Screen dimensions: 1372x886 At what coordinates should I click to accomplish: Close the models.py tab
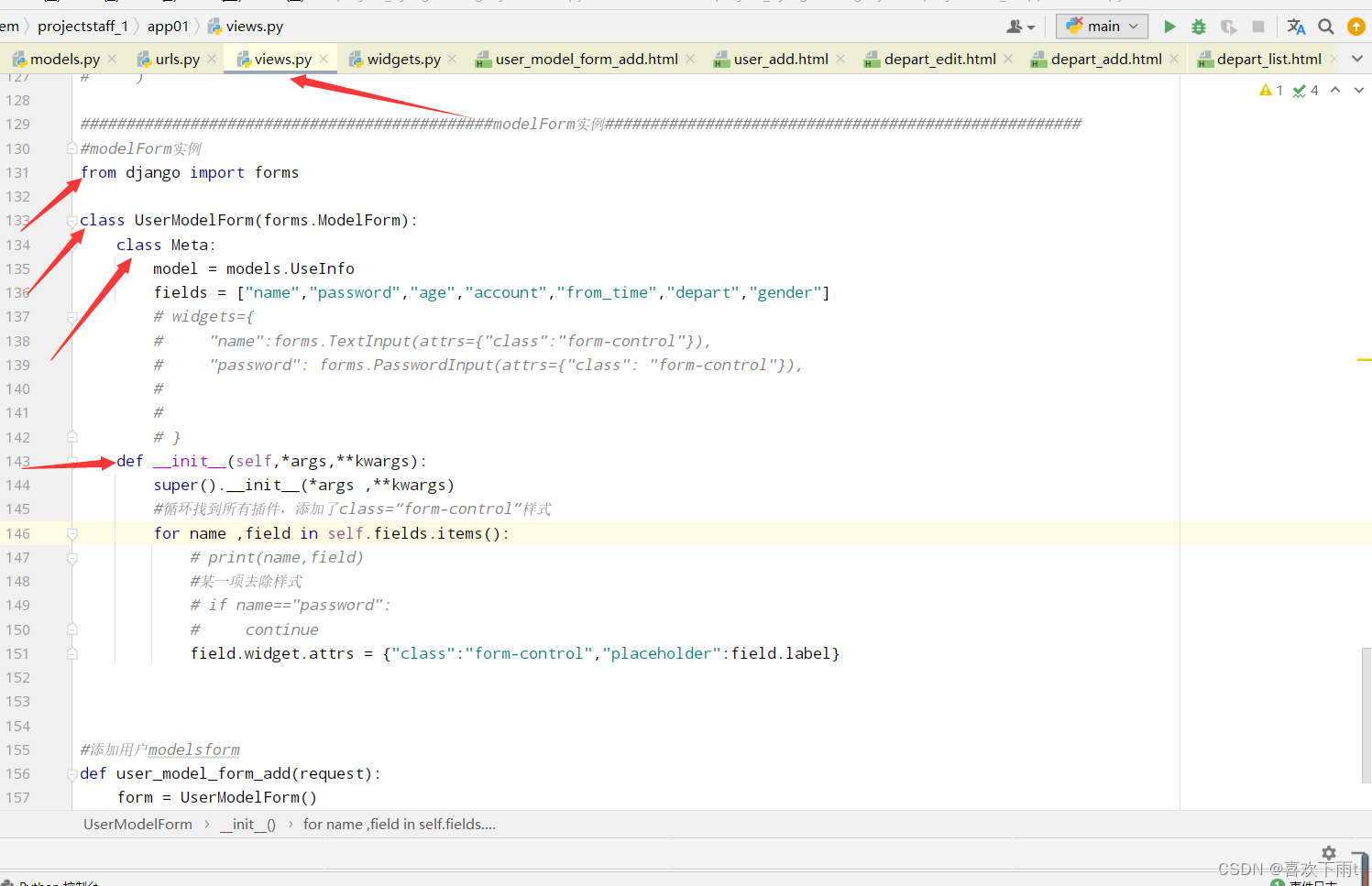[x=112, y=59]
